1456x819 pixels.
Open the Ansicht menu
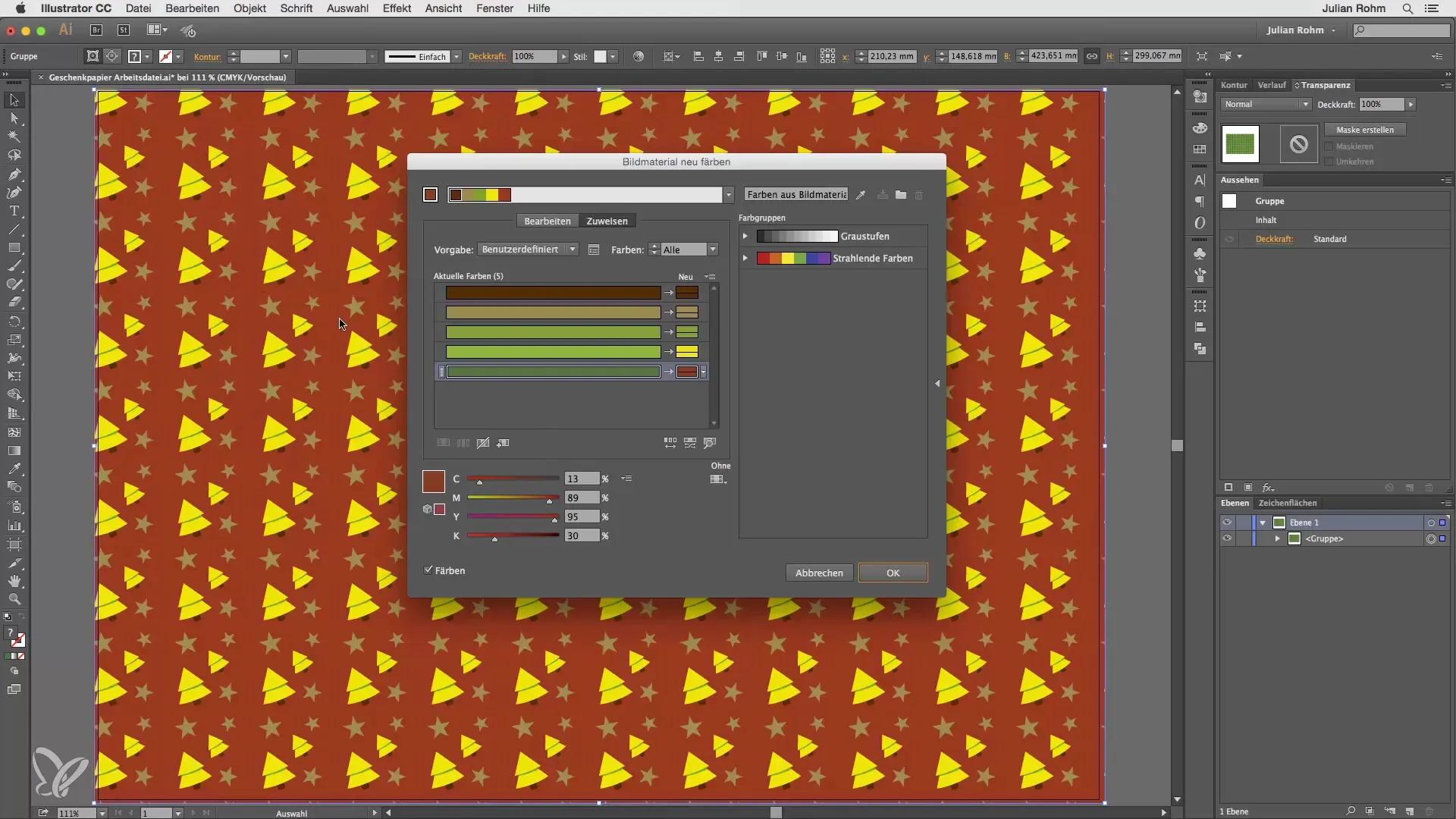pyautogui.click(x=444, y=8)
